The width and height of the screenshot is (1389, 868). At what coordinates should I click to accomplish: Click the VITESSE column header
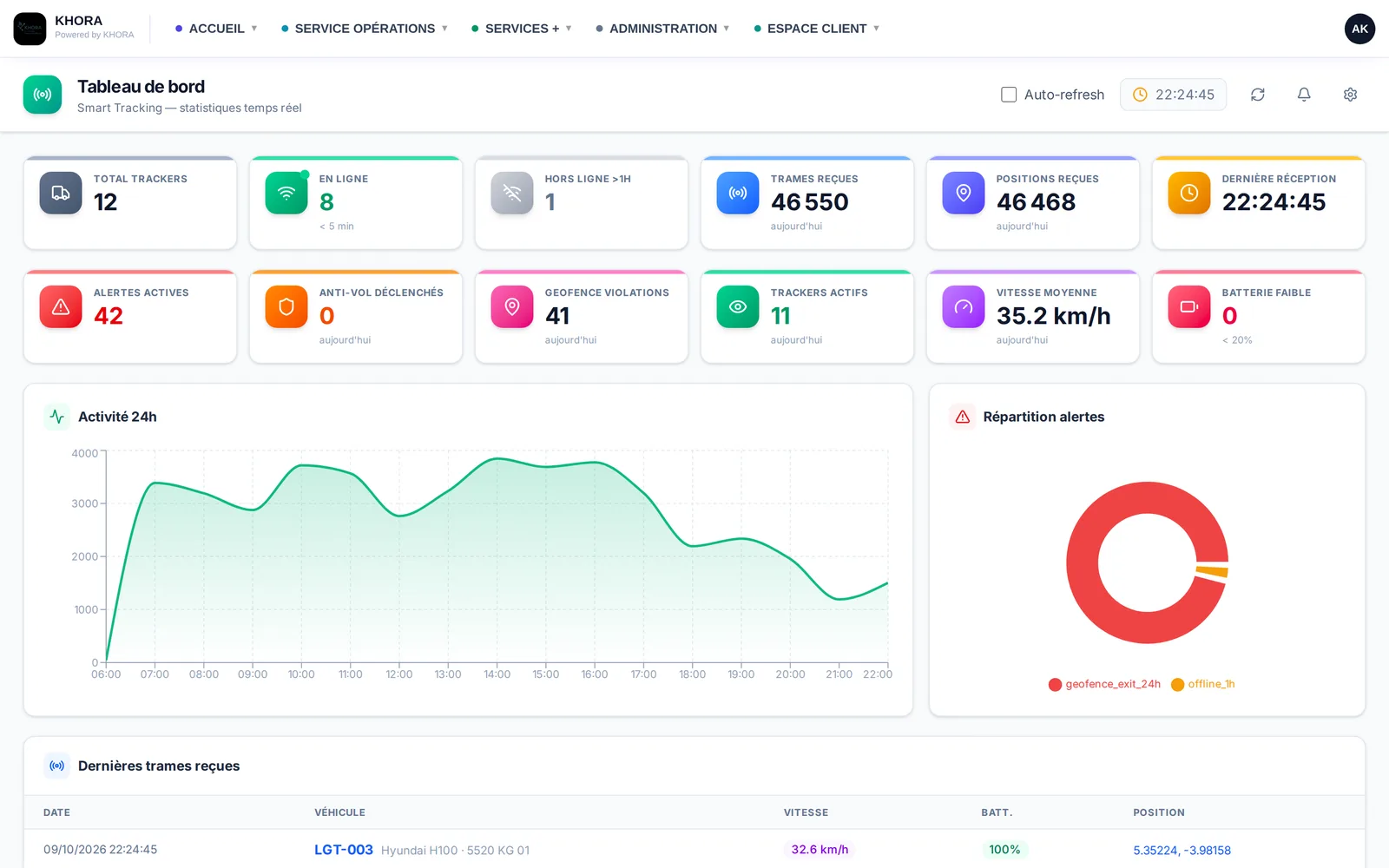point(806,812)
